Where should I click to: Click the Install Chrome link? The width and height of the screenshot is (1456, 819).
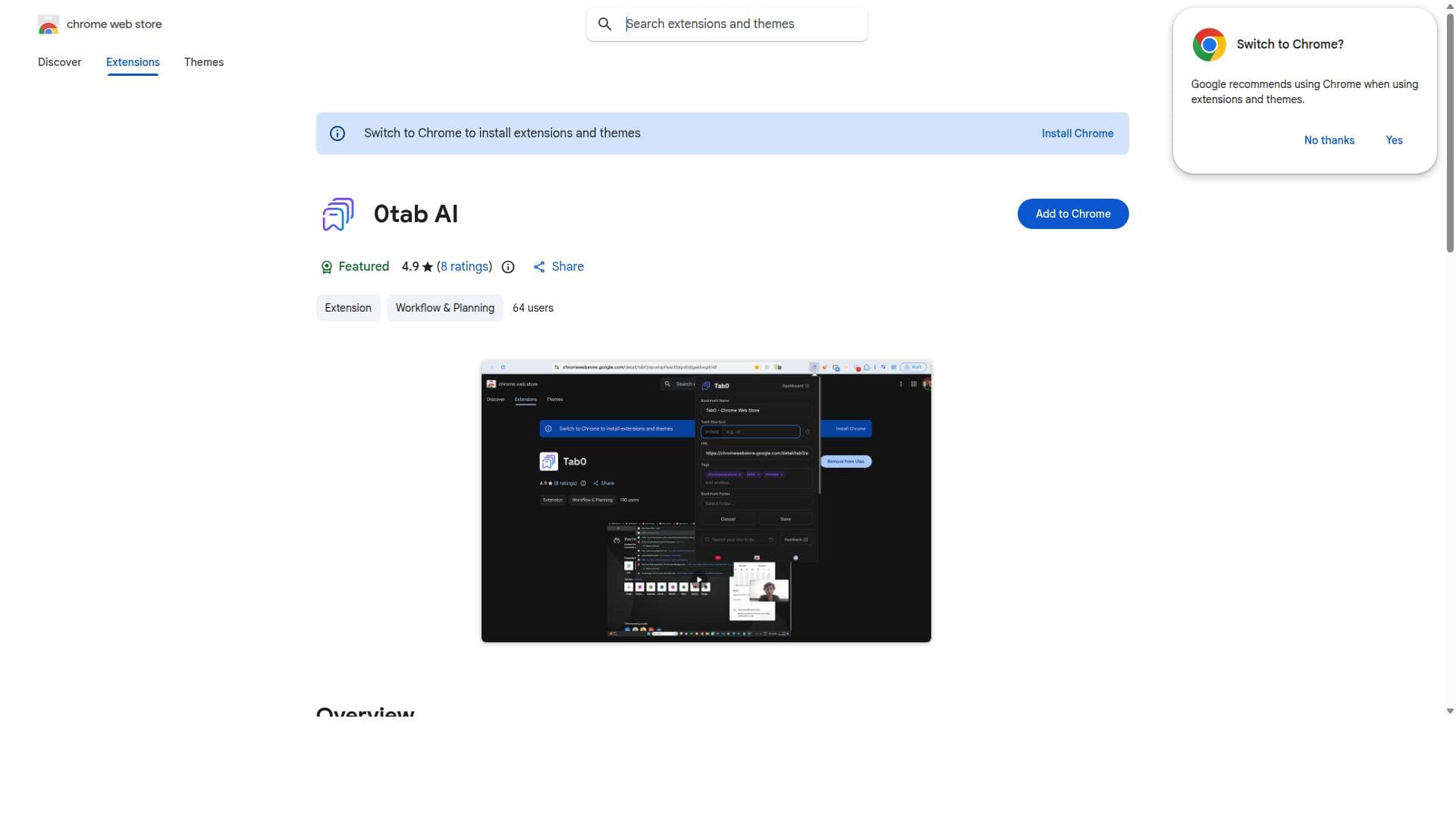(1078, 133)
